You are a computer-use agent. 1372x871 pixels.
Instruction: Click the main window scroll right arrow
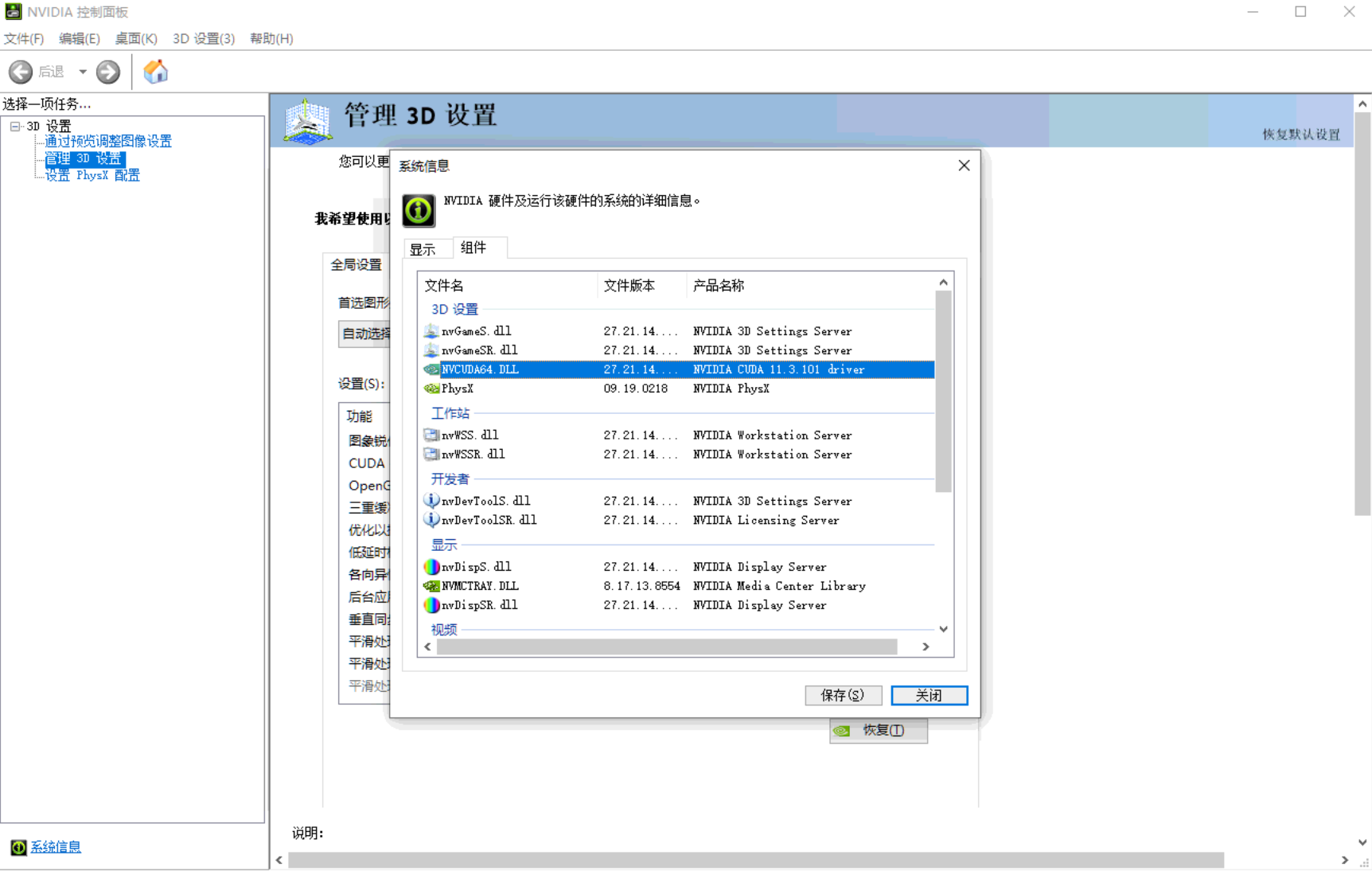point(1345,860)
